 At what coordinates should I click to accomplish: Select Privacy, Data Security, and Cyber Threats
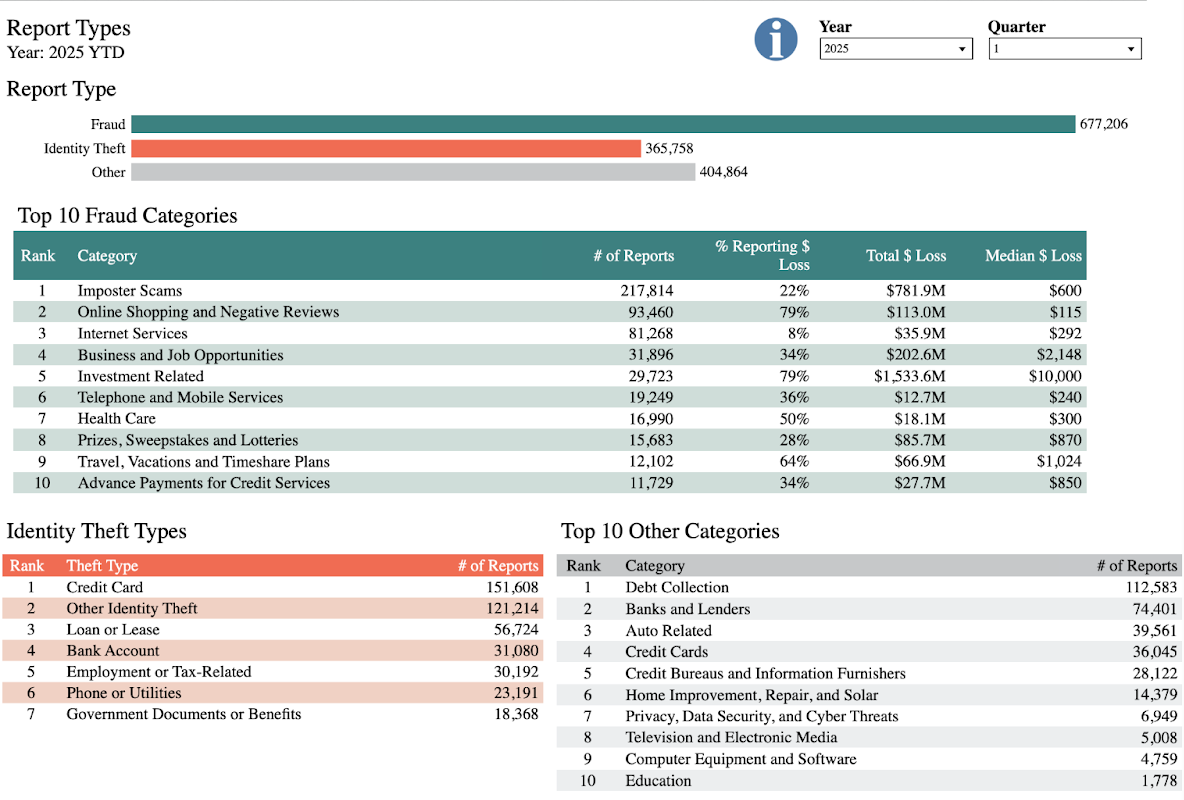click(761, 716)
